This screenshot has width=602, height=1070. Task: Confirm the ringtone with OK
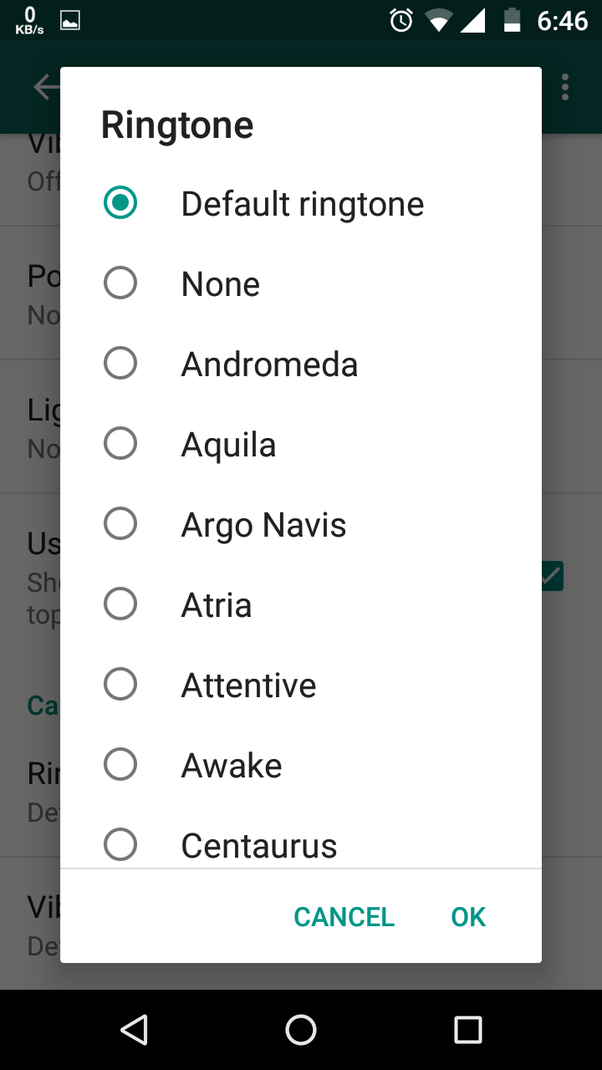coord(467,916)
